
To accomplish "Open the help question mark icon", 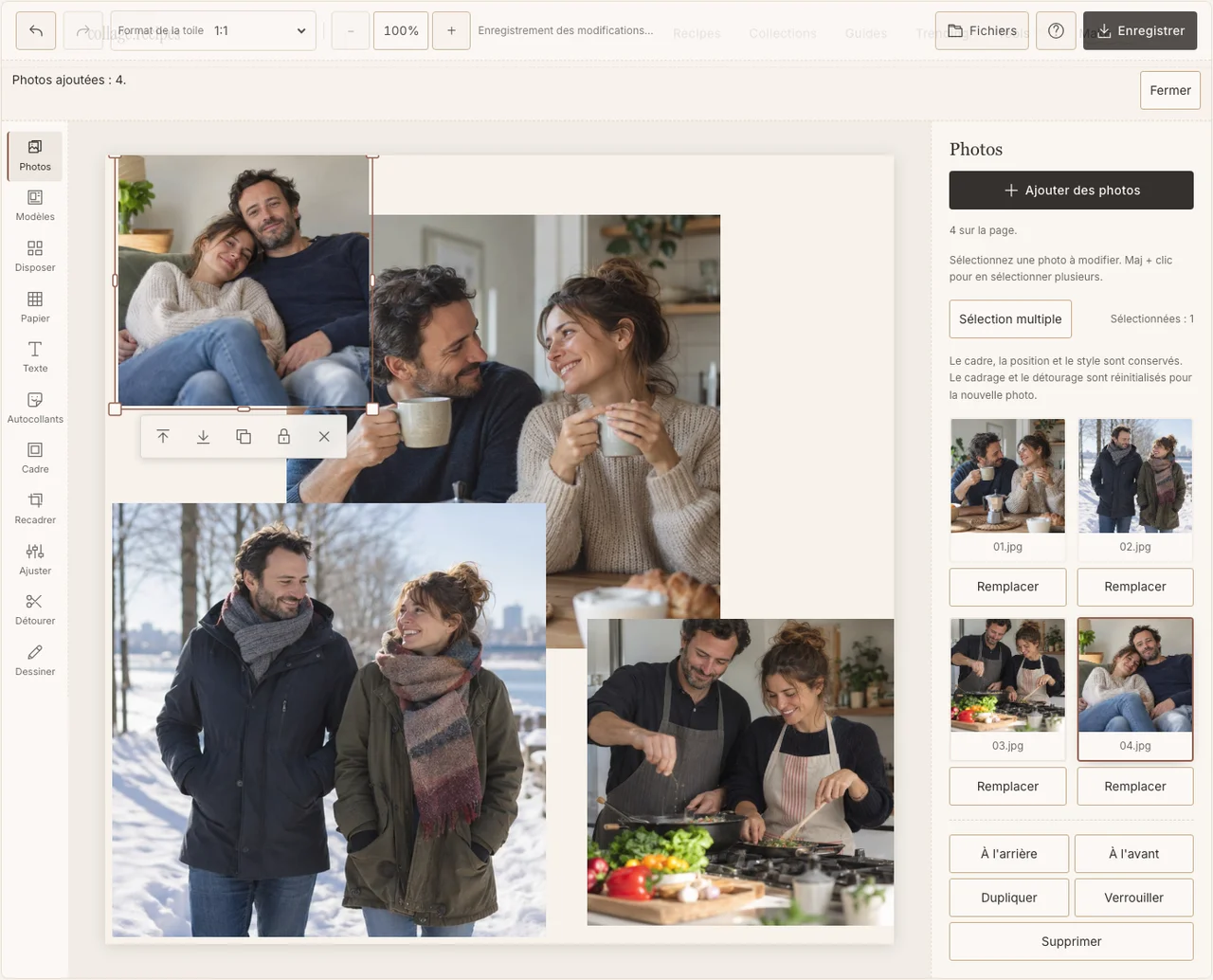I will tap(1056, 30).
